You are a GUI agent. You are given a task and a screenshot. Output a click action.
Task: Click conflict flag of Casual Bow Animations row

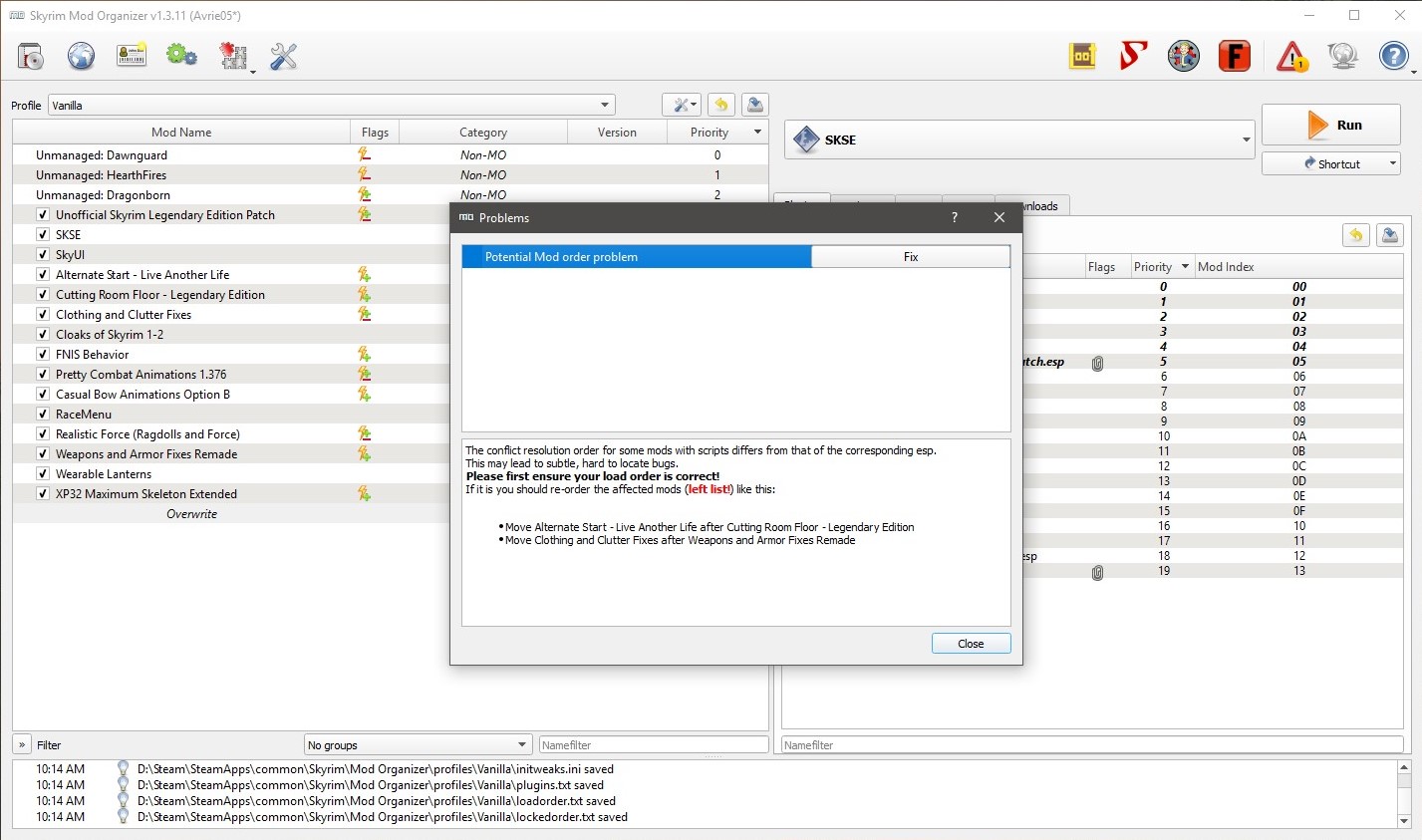[x=365, y=395]
